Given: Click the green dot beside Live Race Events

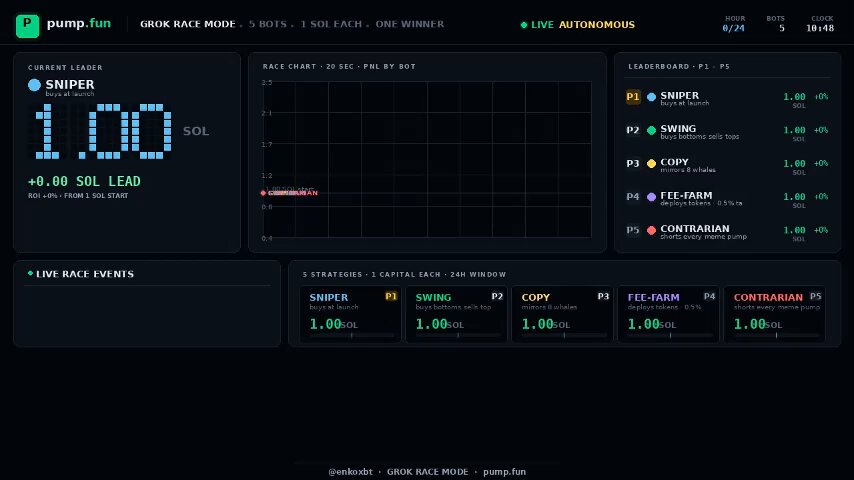Looking at the screenshot, I should click(x=30, y=273).
